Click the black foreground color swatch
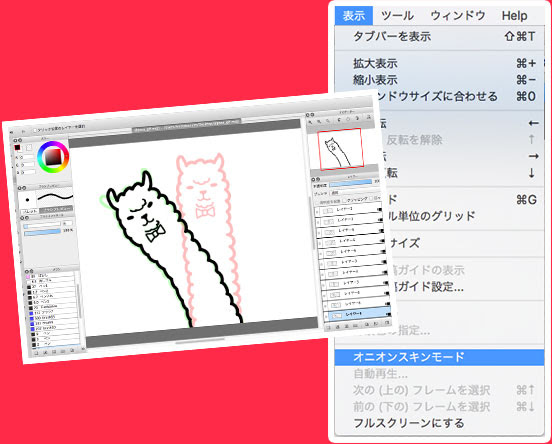The image size is (552, 444). tap(17, 148)
